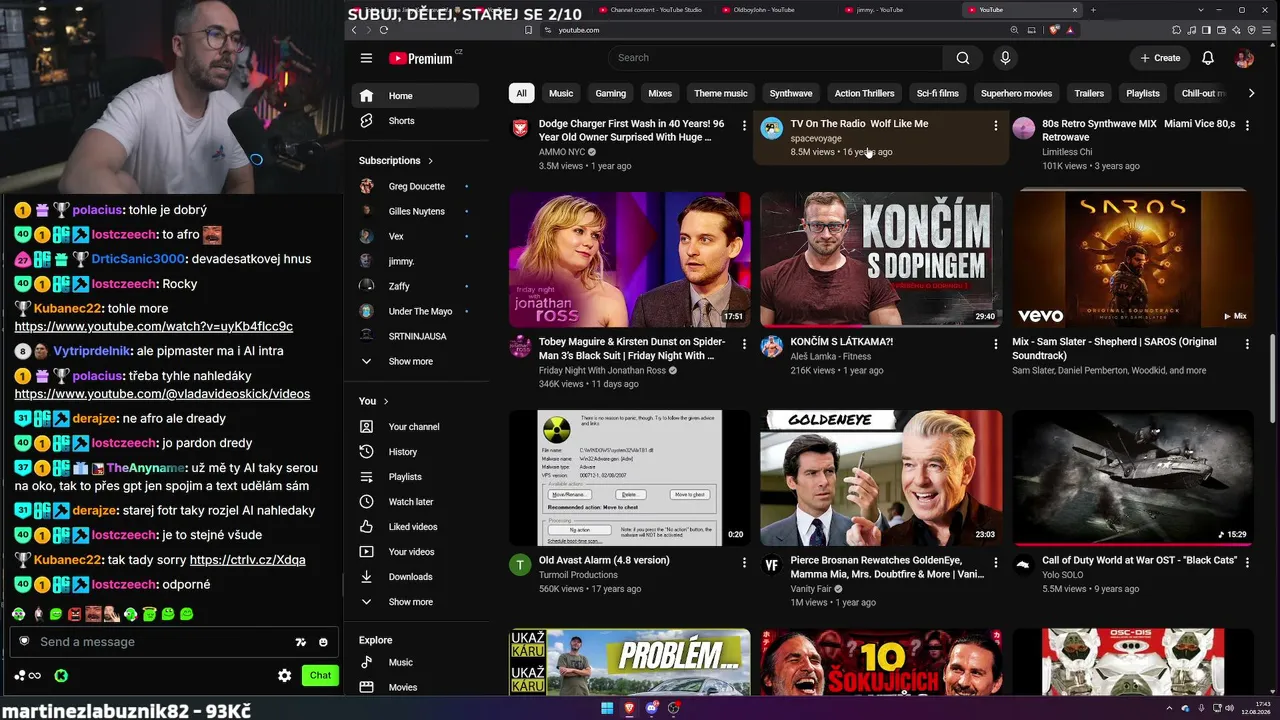Open Movies under Explore
Screen dimensions: 1280x720
coord(415,687)
